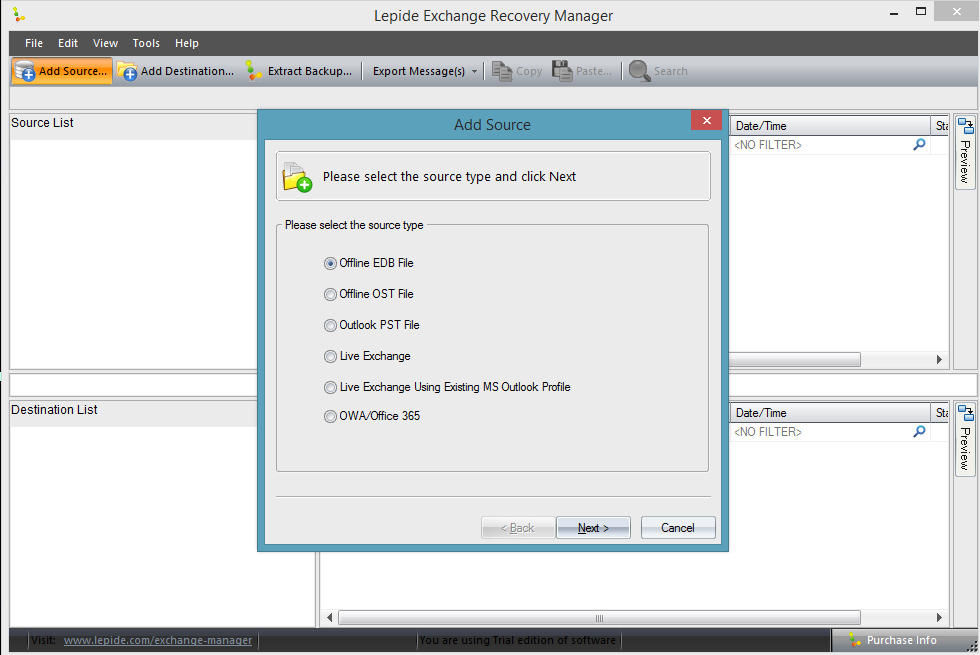This screenshot has height=655, width=980.
Task: Open the lower Preview side panel
Action: point(966,438)
